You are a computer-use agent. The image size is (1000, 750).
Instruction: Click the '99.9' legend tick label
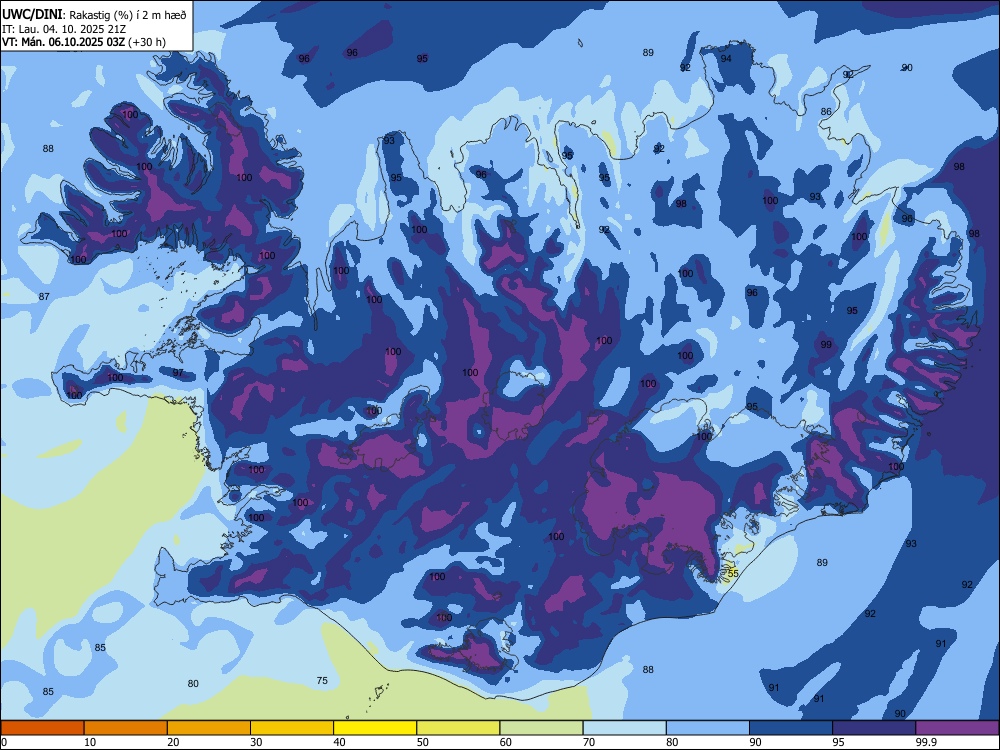click(x=926, y=742)
